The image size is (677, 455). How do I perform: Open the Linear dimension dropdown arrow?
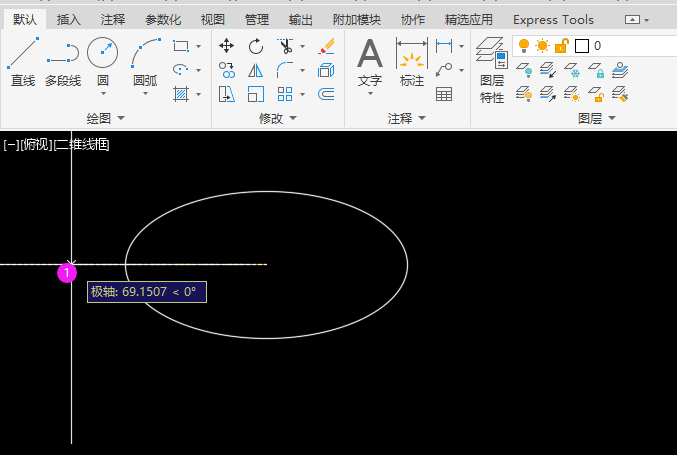click(x=461, y=46)
